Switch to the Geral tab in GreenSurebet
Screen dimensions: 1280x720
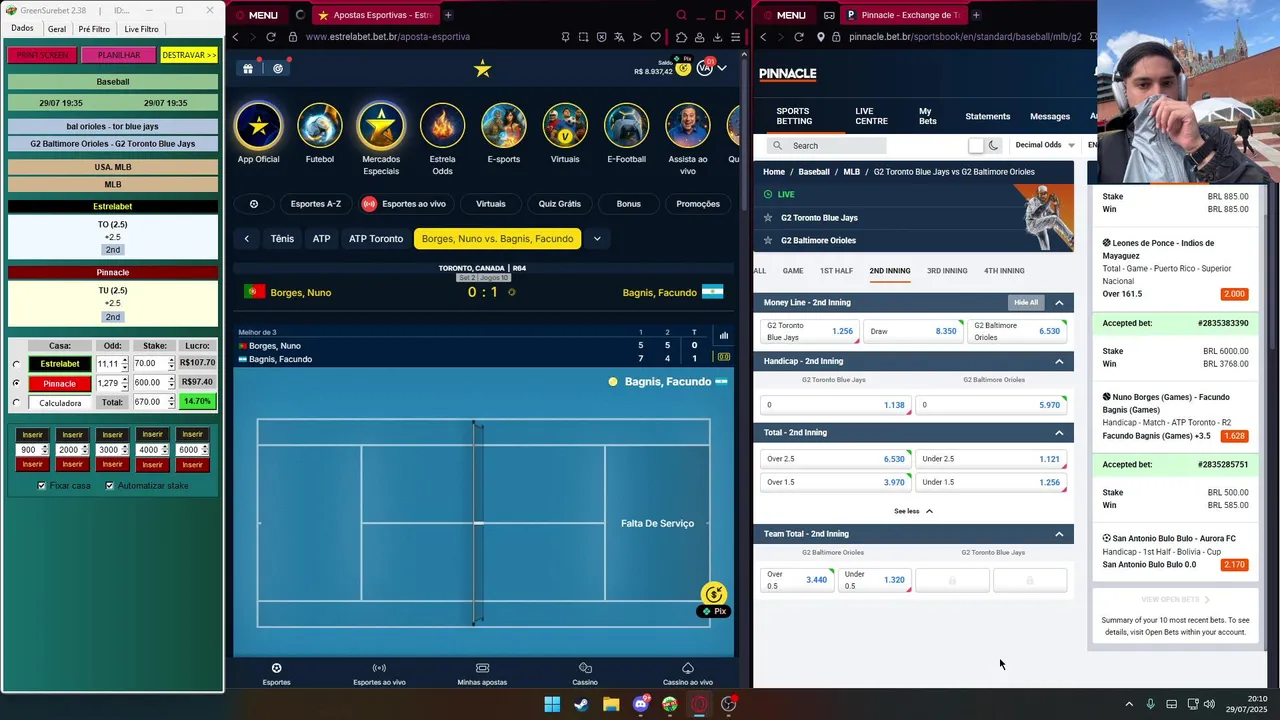tap(57, 29)
